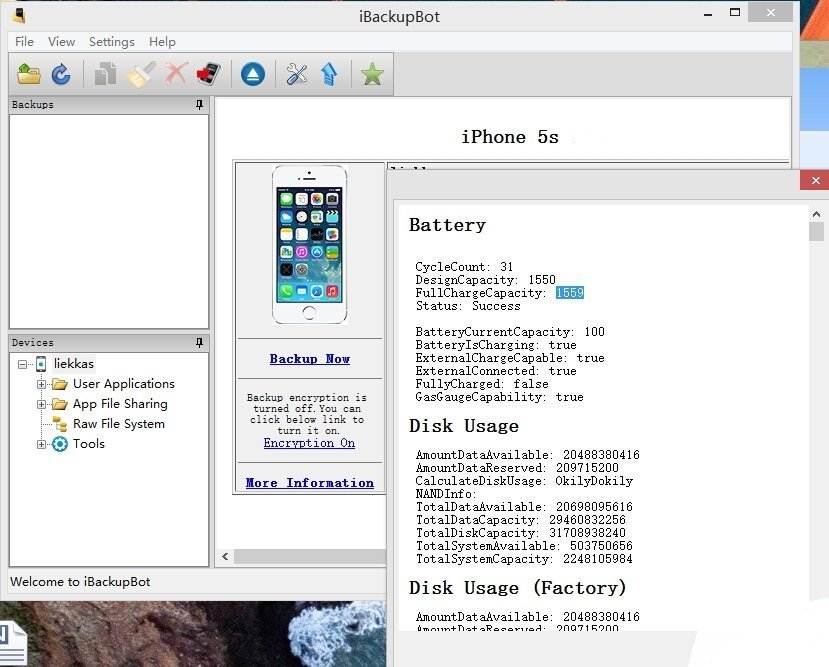Expand the App File Sharing folder
Screen dimensions: 829x667
point(42,404)
